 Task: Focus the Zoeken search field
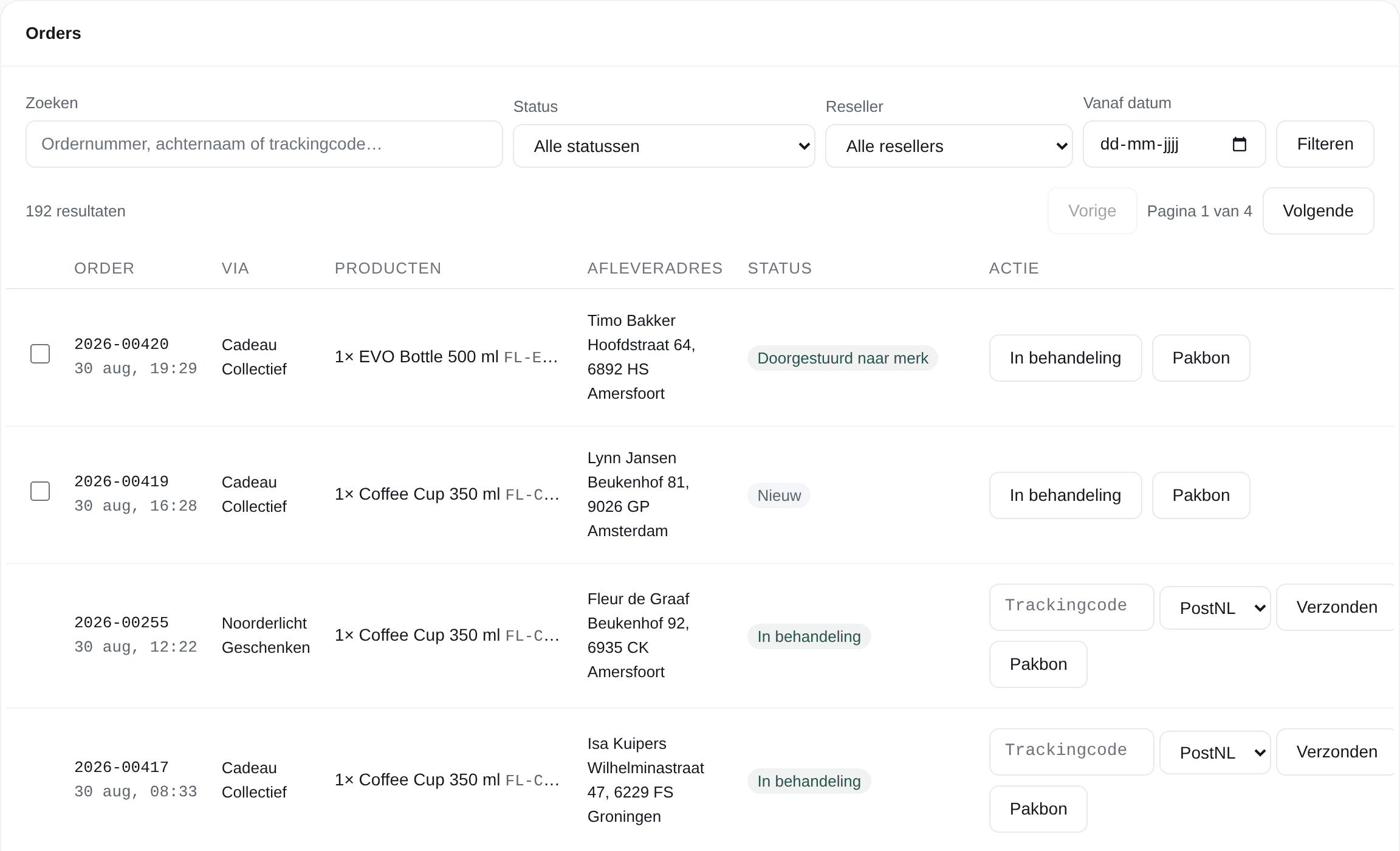click(264, 144)
